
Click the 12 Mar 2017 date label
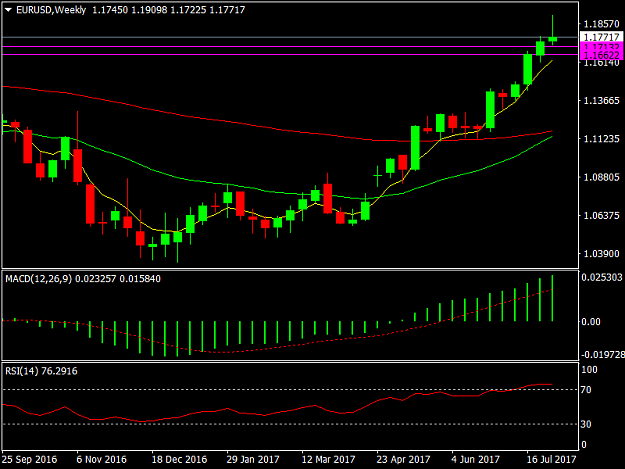328,459
